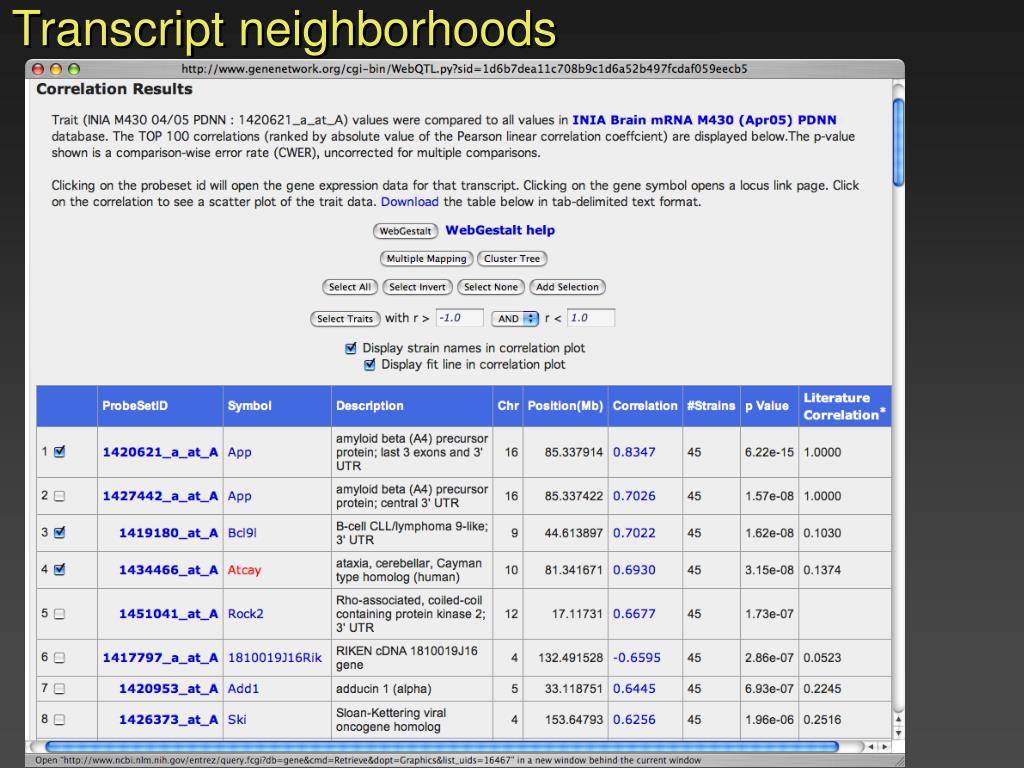Click the p Value column header
The height and width of the screenshot is (768, 1024).
(769, 406)
